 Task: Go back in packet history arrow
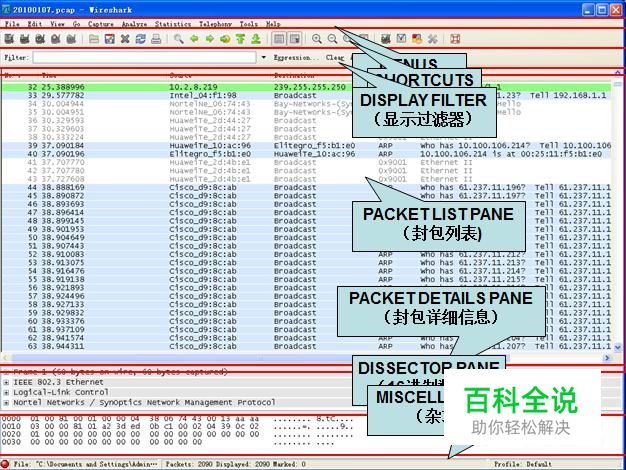tap(194, 39)
